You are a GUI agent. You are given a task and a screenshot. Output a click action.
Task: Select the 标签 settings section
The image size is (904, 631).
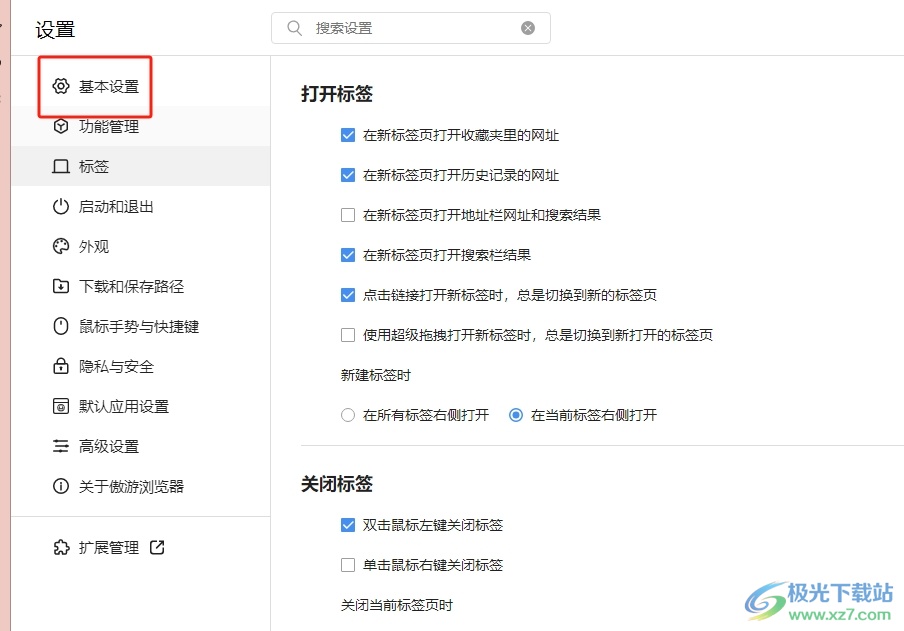[x=140, y=166]
